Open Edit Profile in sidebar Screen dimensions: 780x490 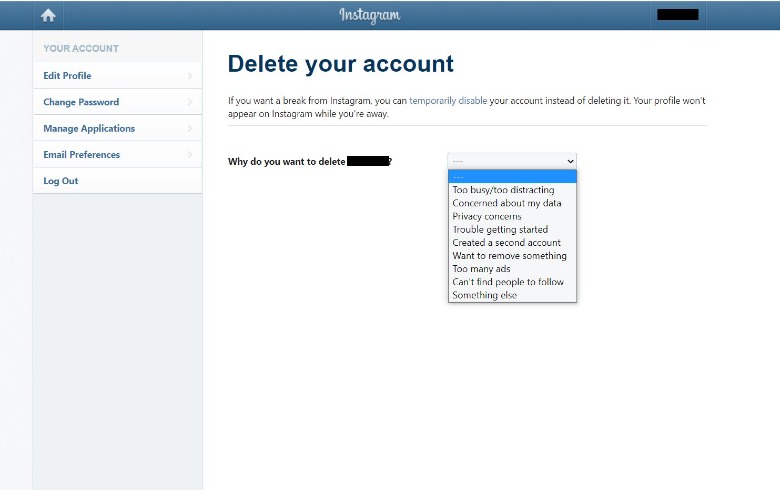(68, 75)
